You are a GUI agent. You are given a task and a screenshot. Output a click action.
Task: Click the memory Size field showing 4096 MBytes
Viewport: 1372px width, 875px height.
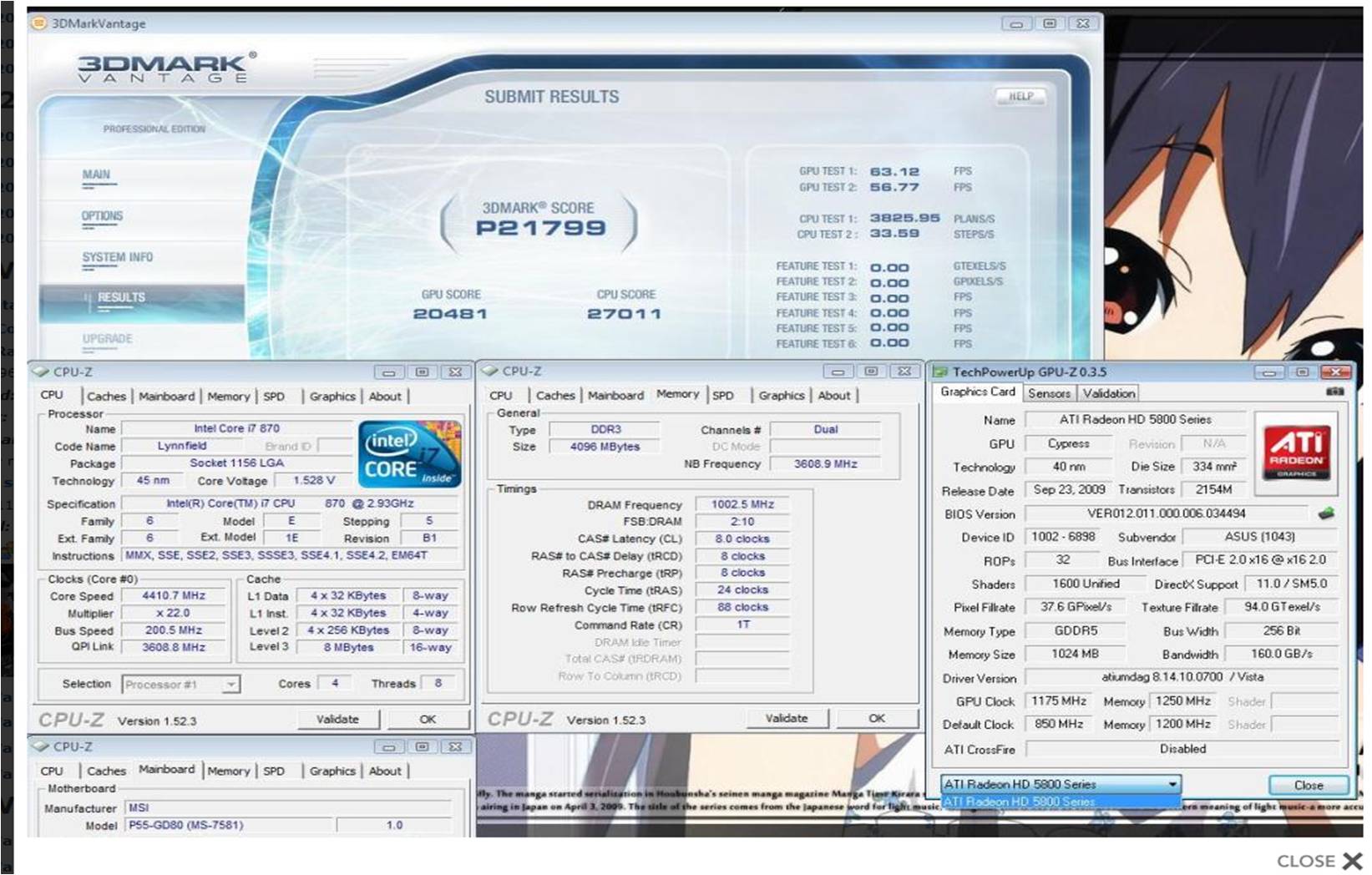point(605,447)
